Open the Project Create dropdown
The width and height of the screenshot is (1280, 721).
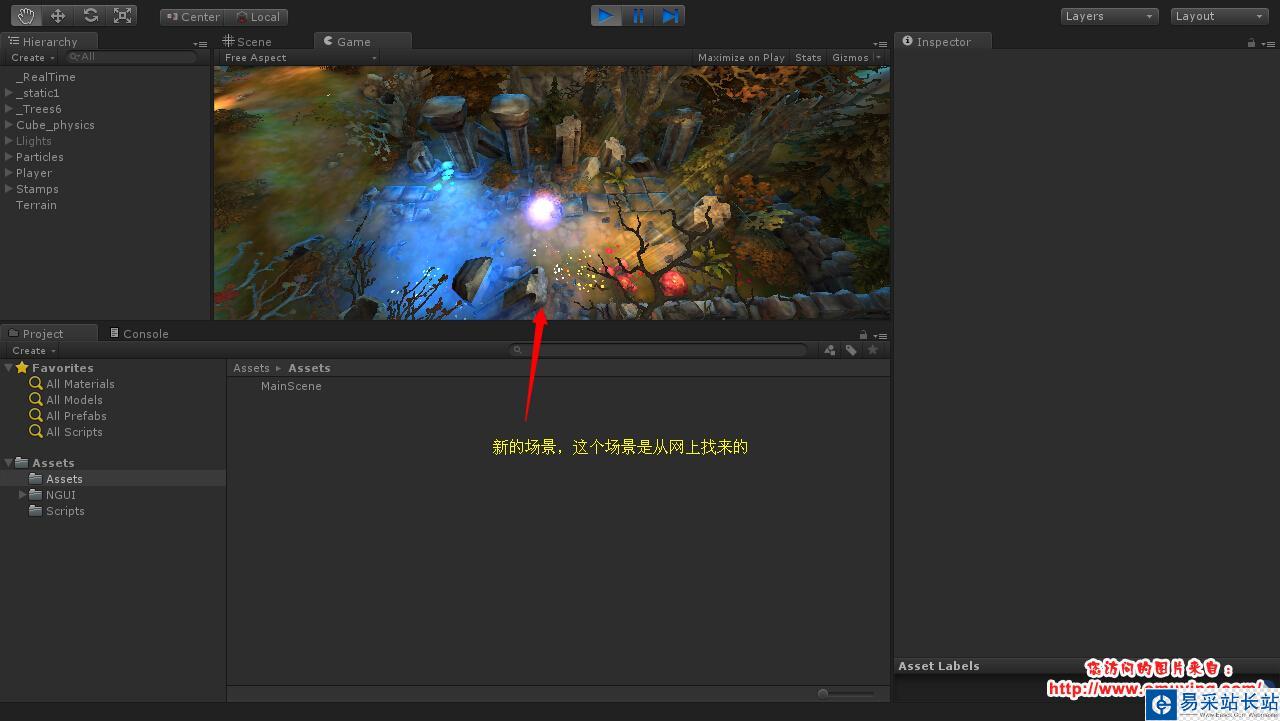tap(33, 351)
